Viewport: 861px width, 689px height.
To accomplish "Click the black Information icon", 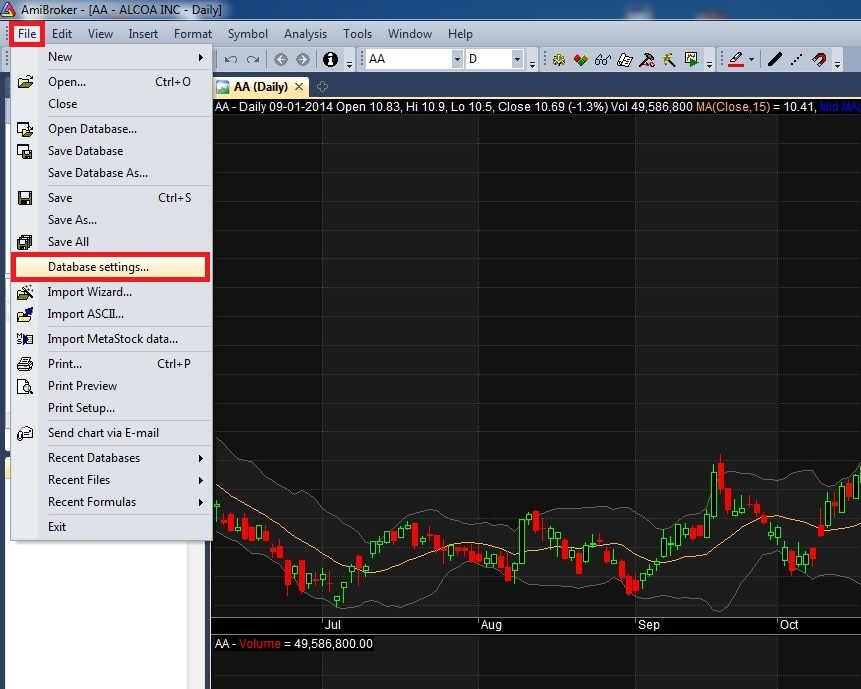I will click(x=330, y=59).
